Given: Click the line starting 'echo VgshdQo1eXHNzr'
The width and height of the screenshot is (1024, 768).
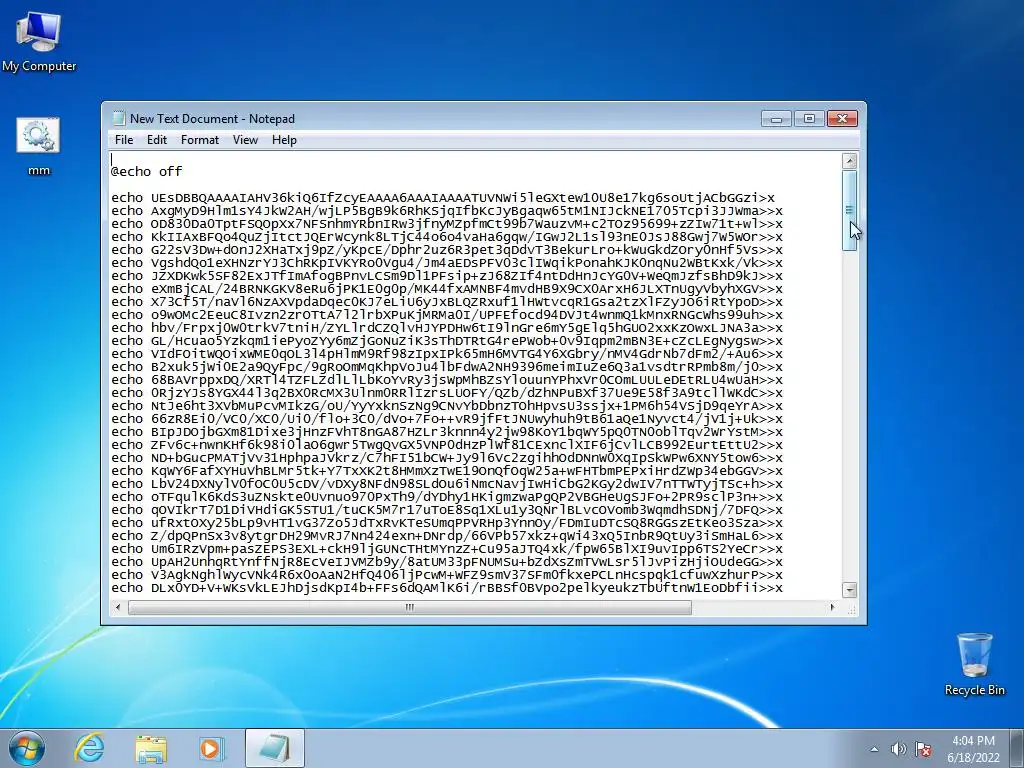Looking at the screenshot, I should click(x=447, y=263).
